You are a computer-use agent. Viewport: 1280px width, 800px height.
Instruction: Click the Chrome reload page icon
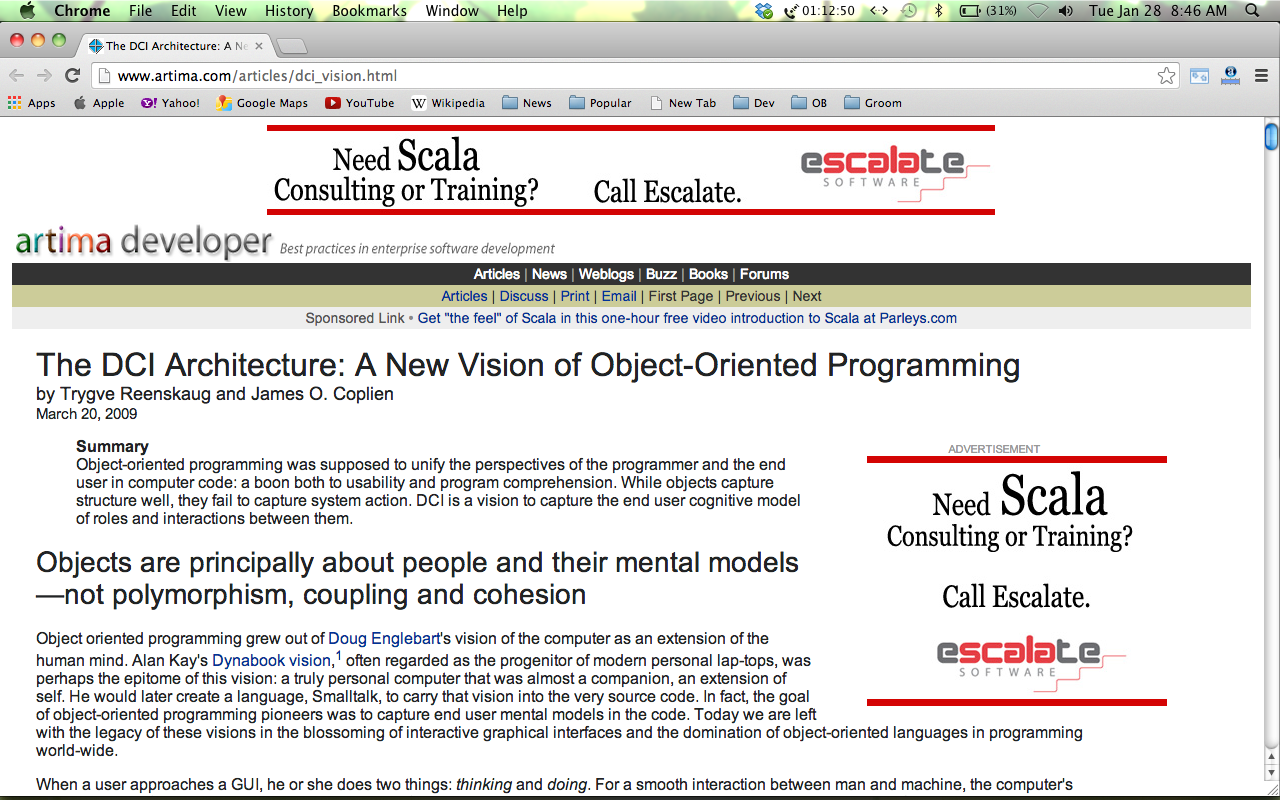point(72,76)
